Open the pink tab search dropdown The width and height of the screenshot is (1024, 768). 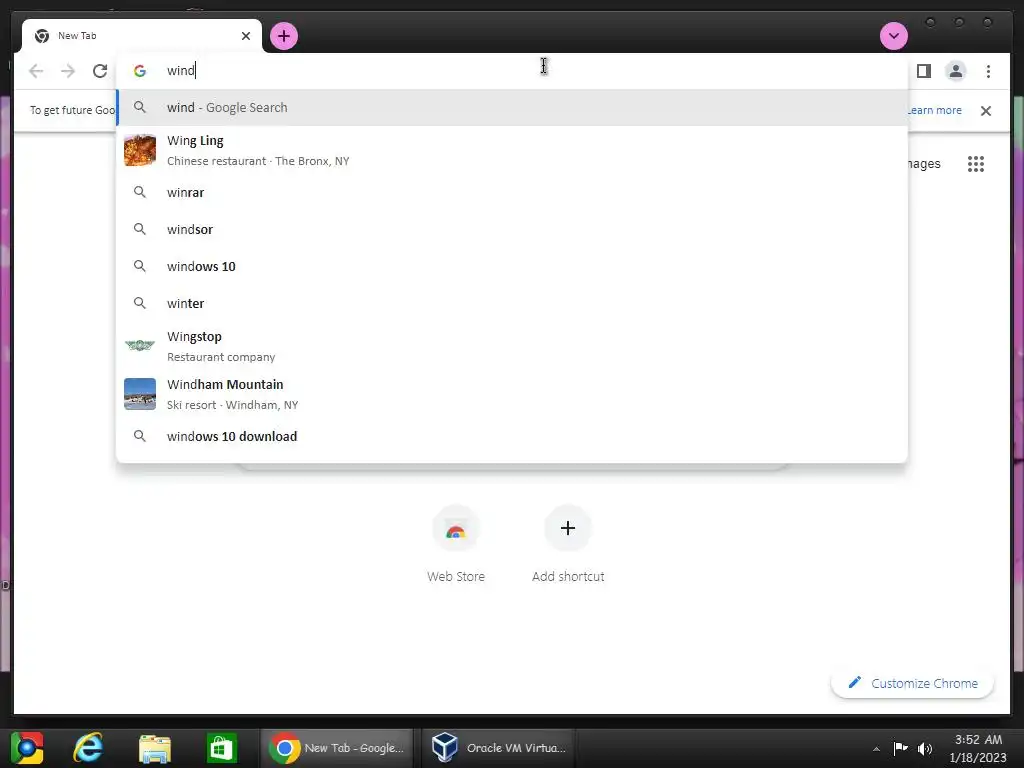pos(893,36)
